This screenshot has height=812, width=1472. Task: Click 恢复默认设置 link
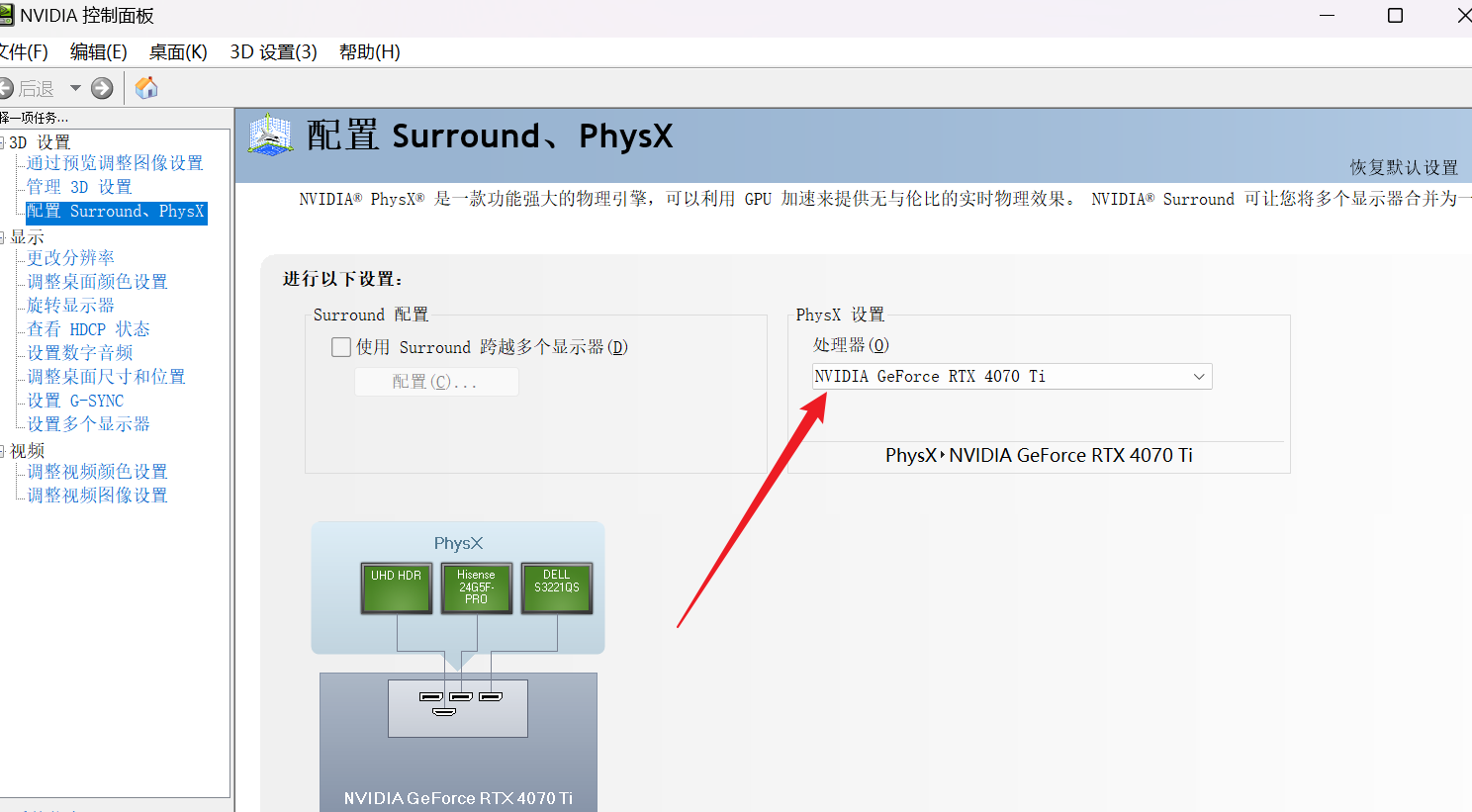coord(1404,167)
